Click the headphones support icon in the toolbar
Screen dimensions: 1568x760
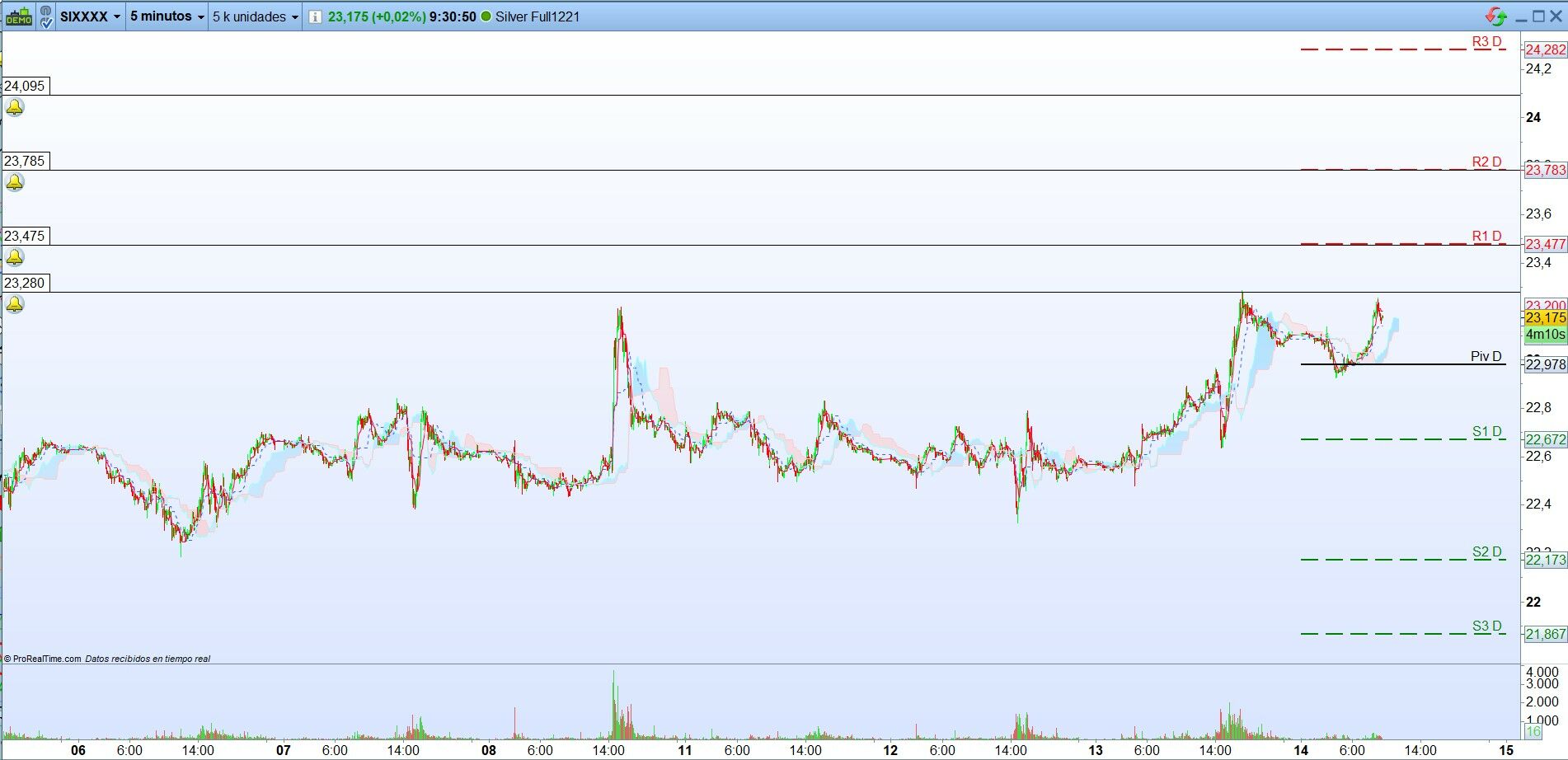click(x=46, y=9)
